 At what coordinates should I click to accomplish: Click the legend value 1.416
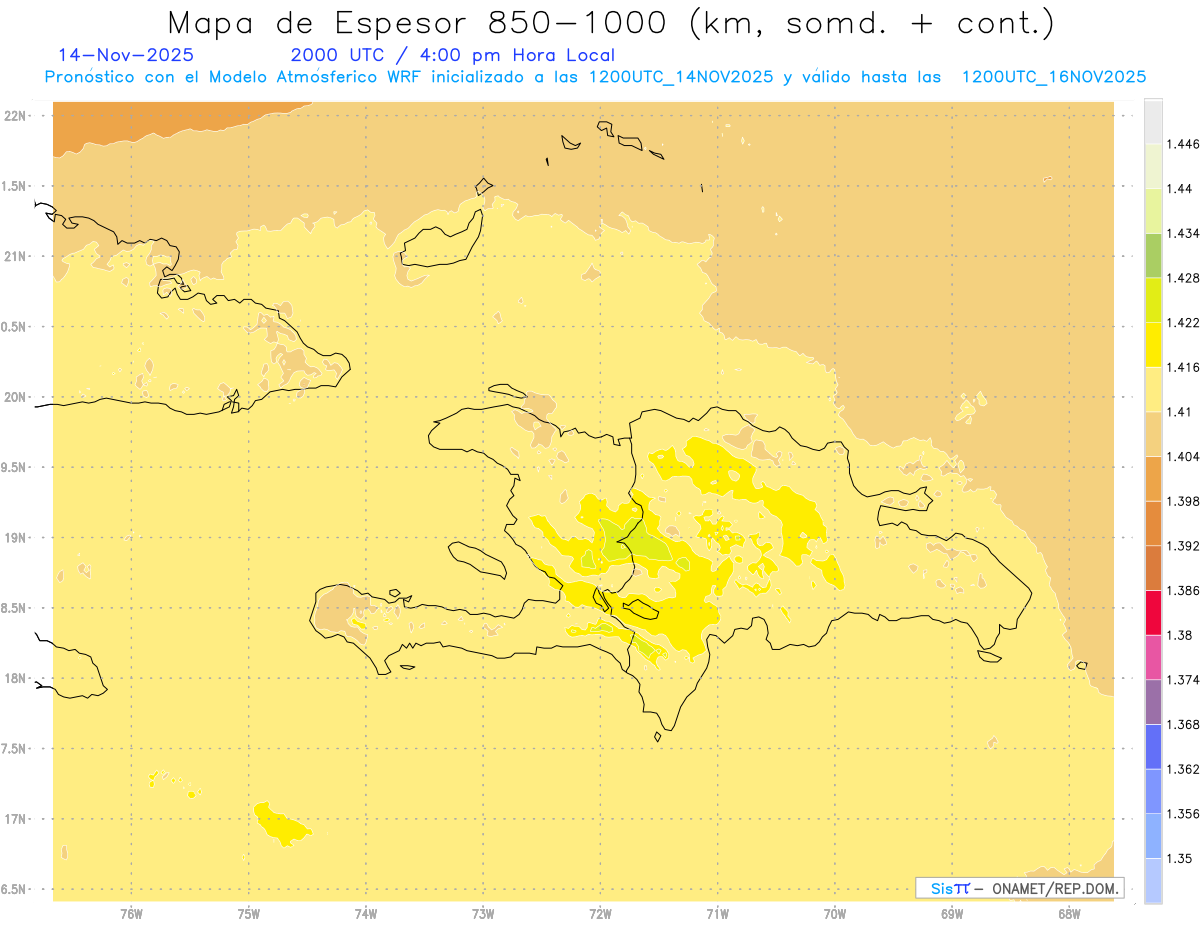[x=1184, y=367]
